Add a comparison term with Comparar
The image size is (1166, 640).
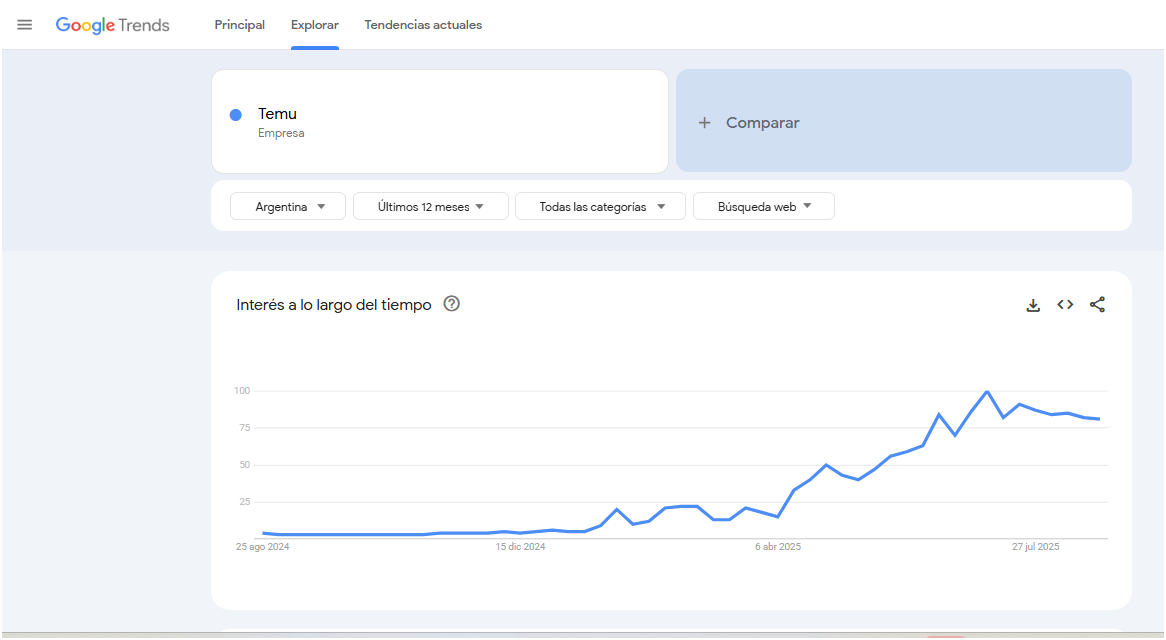(904, 121)
